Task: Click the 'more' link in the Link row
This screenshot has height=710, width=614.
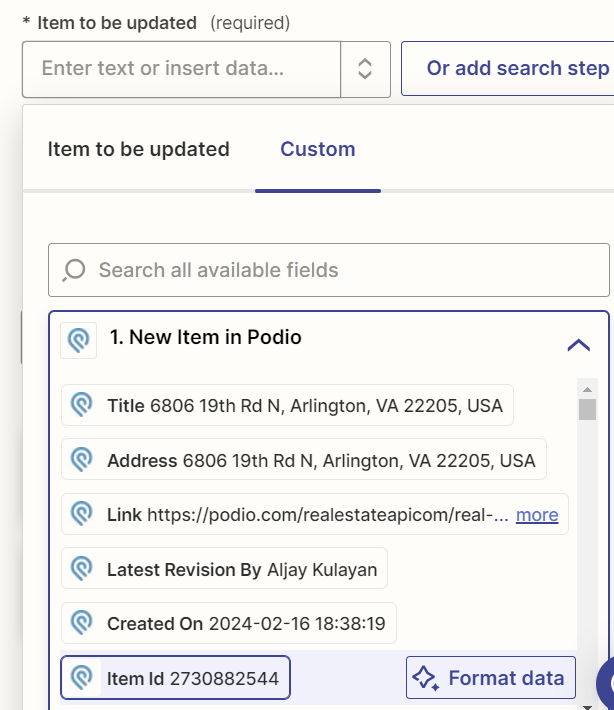Action: click(x=537, y=515)
